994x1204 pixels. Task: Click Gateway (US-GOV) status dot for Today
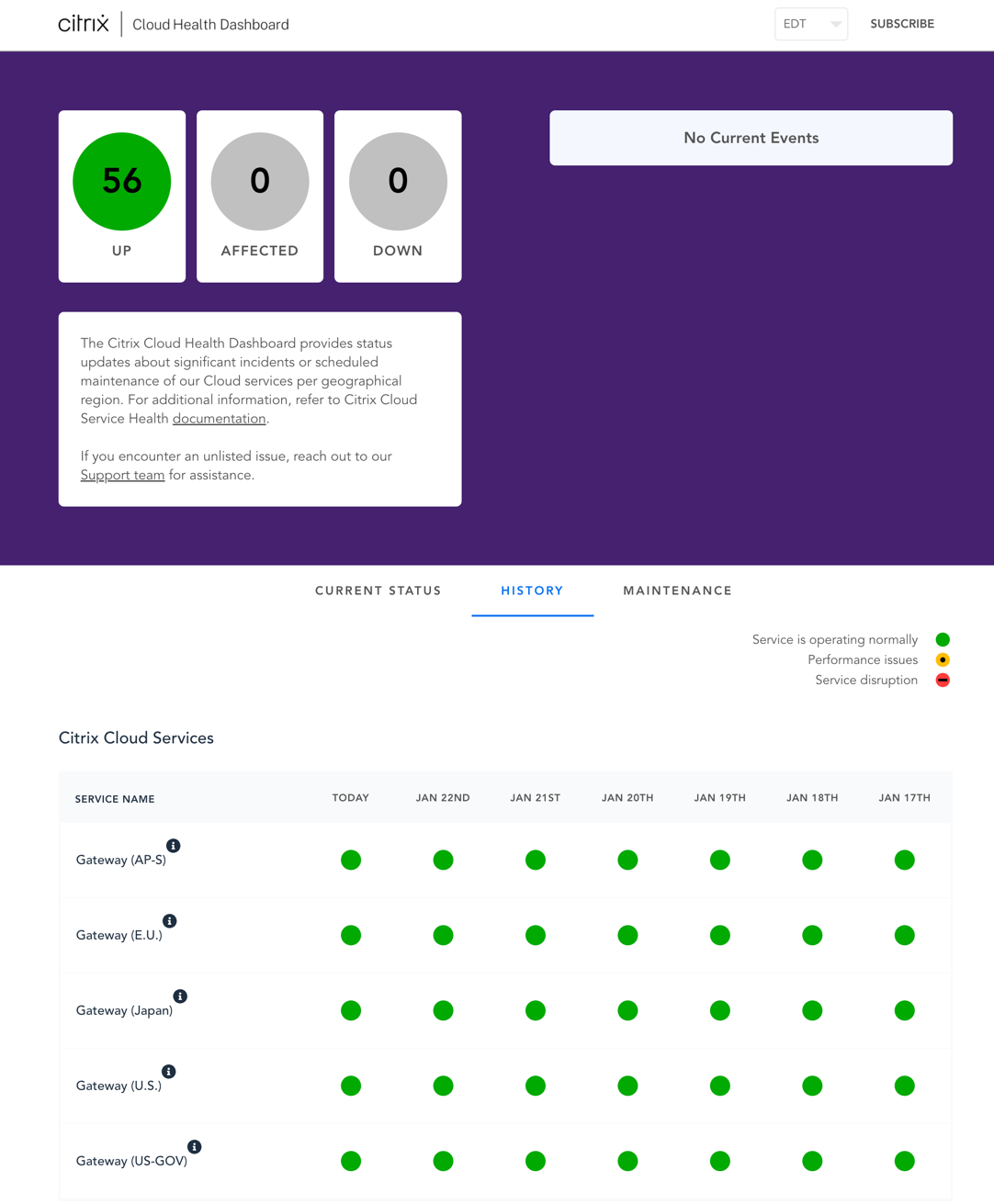tap(351, 1161)
